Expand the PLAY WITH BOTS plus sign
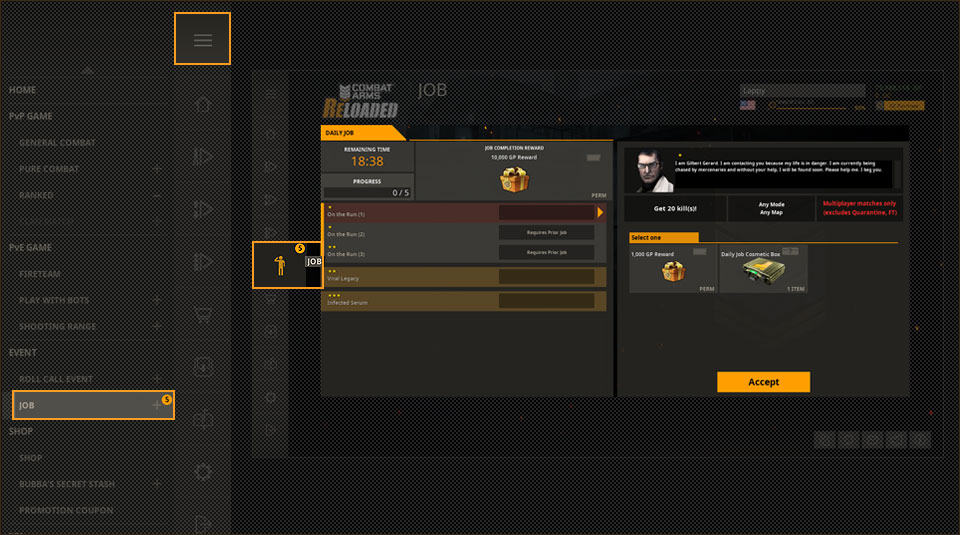The width and height of the screenshot is (960, 535). point(157,301)
